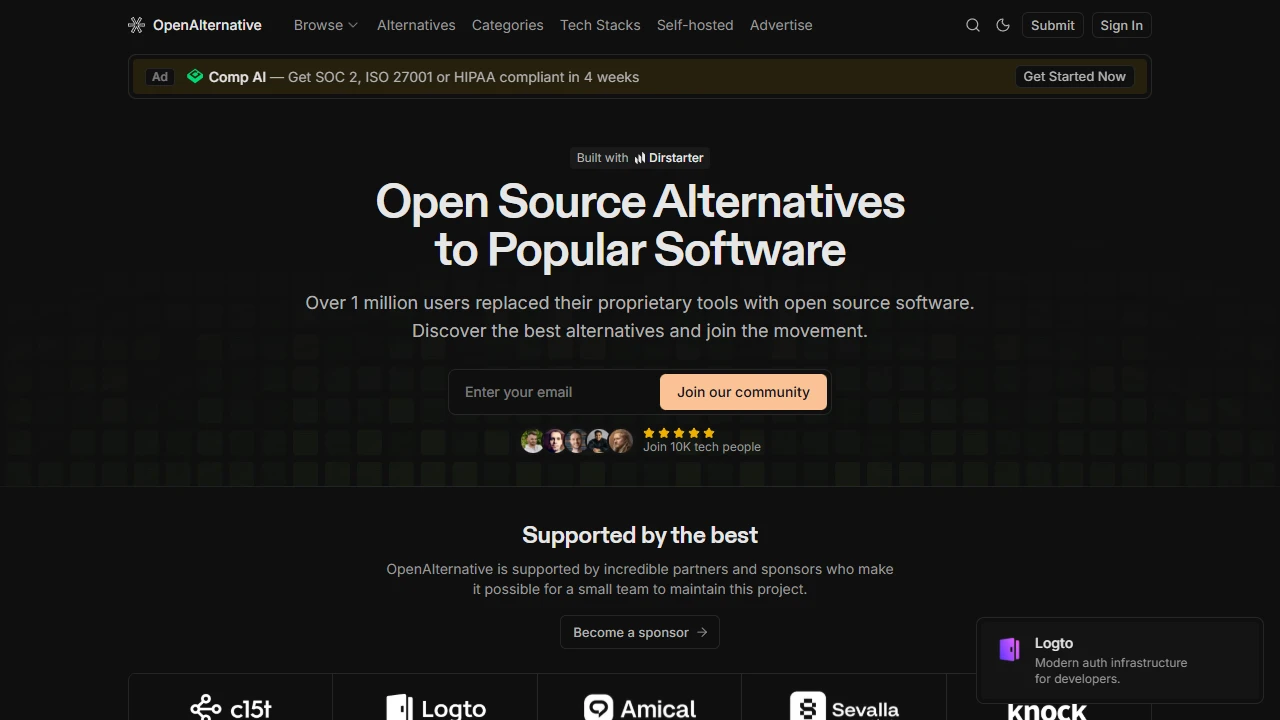Open the Tech Stacks page

pos(600,25)
